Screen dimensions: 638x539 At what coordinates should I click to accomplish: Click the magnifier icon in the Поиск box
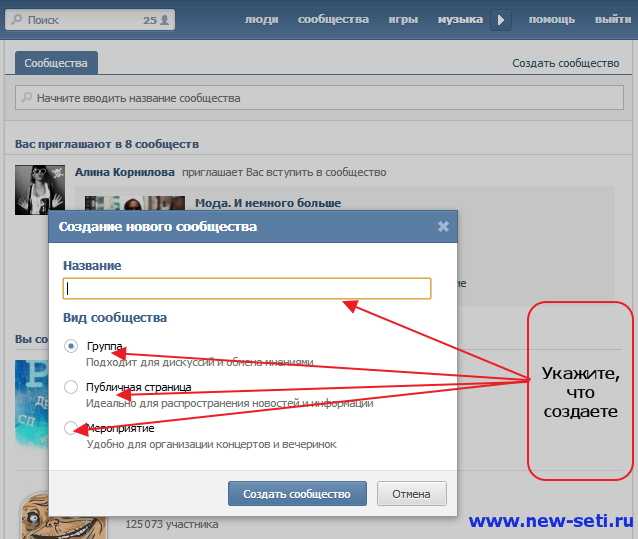pos(17,20)
